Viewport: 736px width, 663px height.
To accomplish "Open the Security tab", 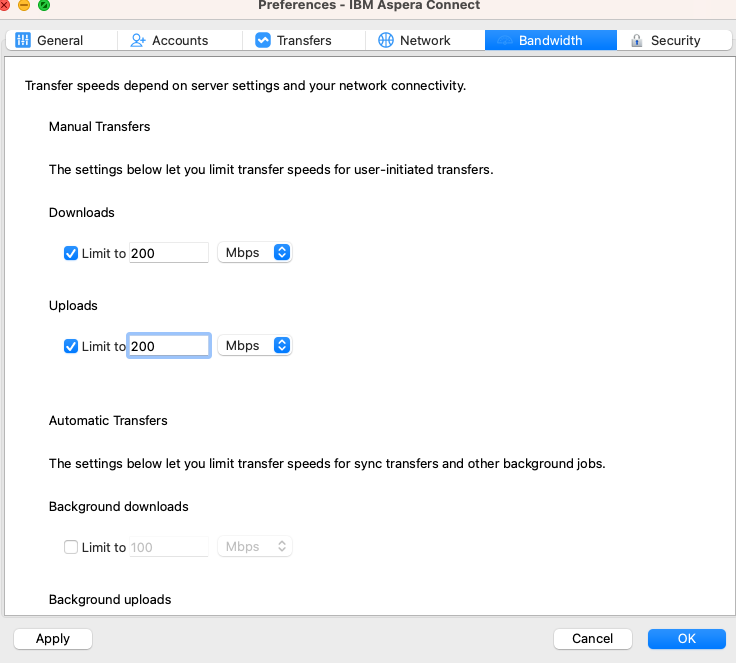I will [675, 40].
